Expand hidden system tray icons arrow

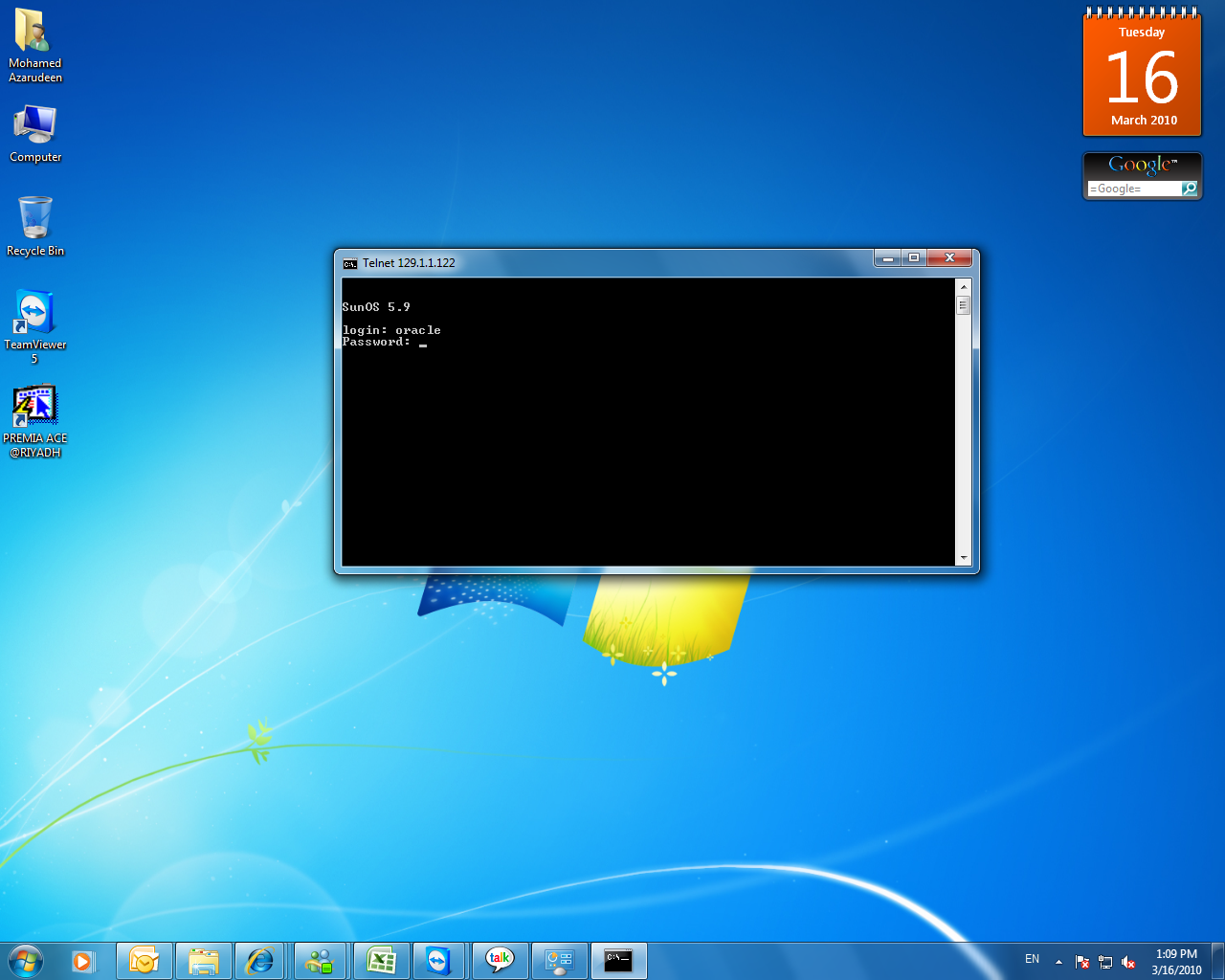(1058, 962)
